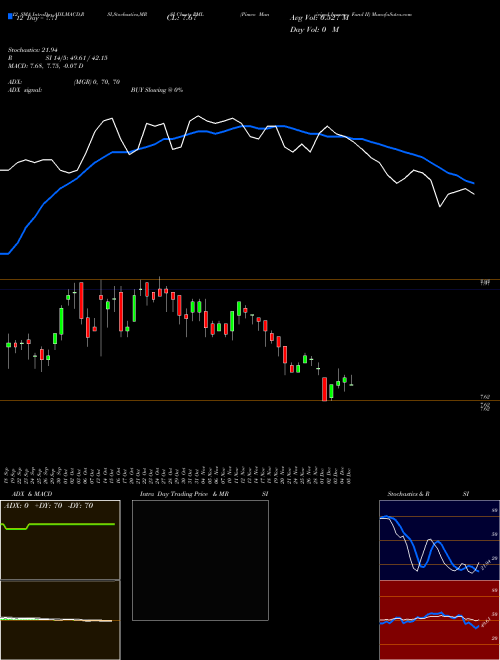Image resolution: width=500 pixels, height=660 pixels.
Task: Click the 'ADX signal:' label
Action: [x=25, y=90]
